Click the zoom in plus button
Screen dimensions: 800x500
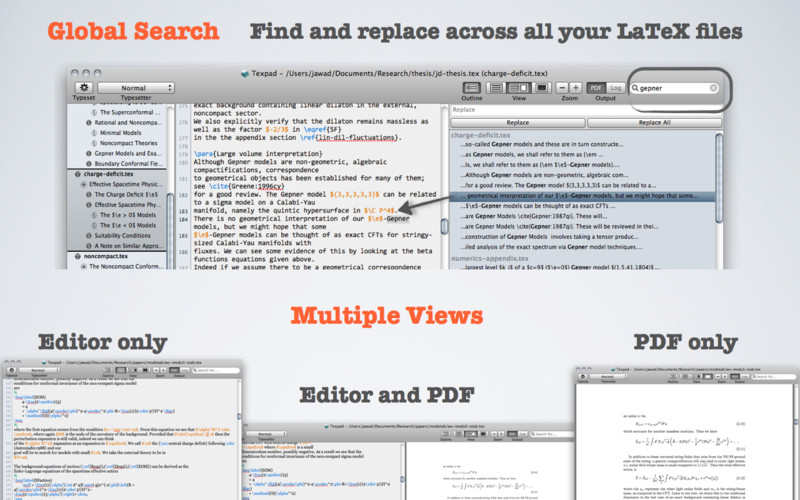pos(576,88)
